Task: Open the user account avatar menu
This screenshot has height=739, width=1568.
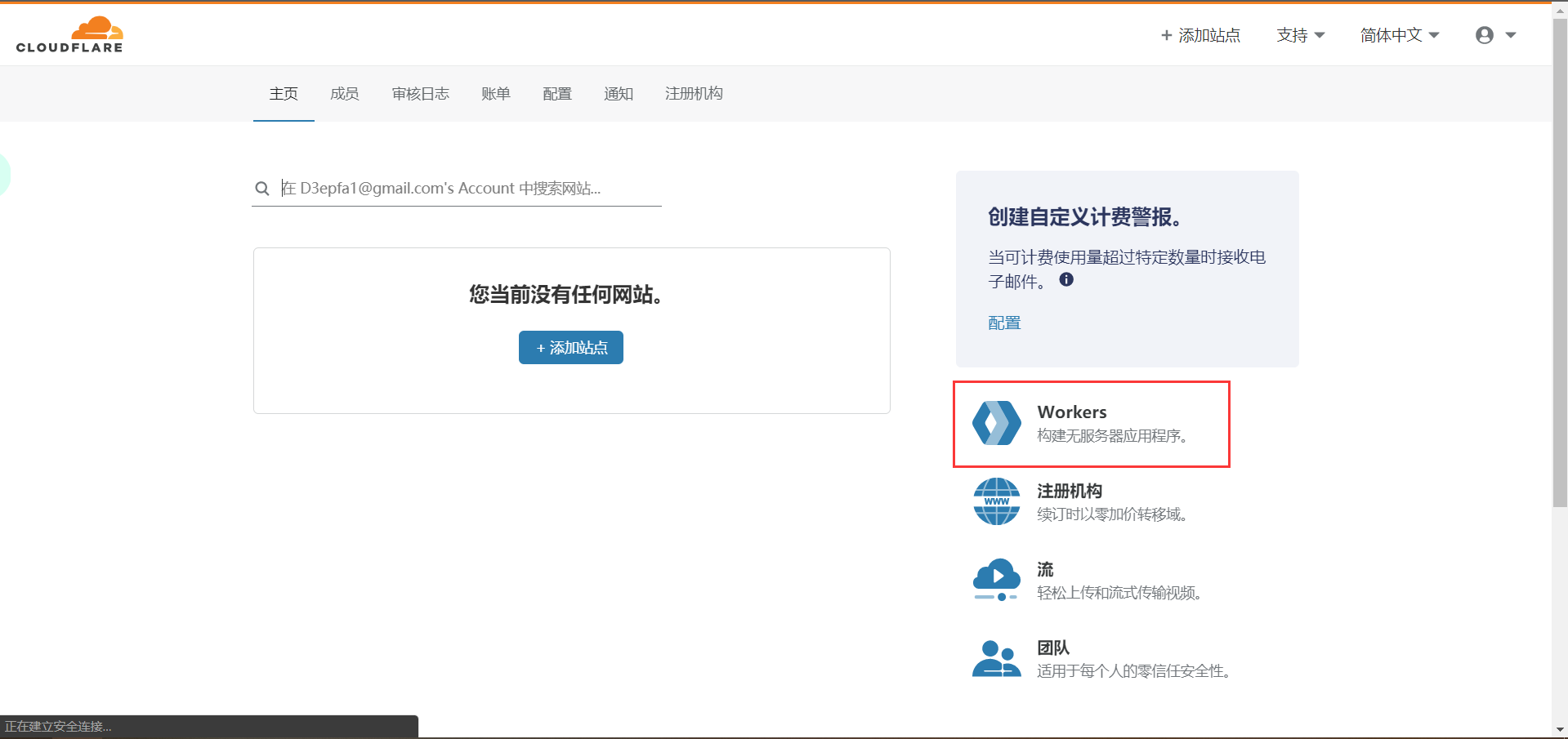Action: 1495,35
